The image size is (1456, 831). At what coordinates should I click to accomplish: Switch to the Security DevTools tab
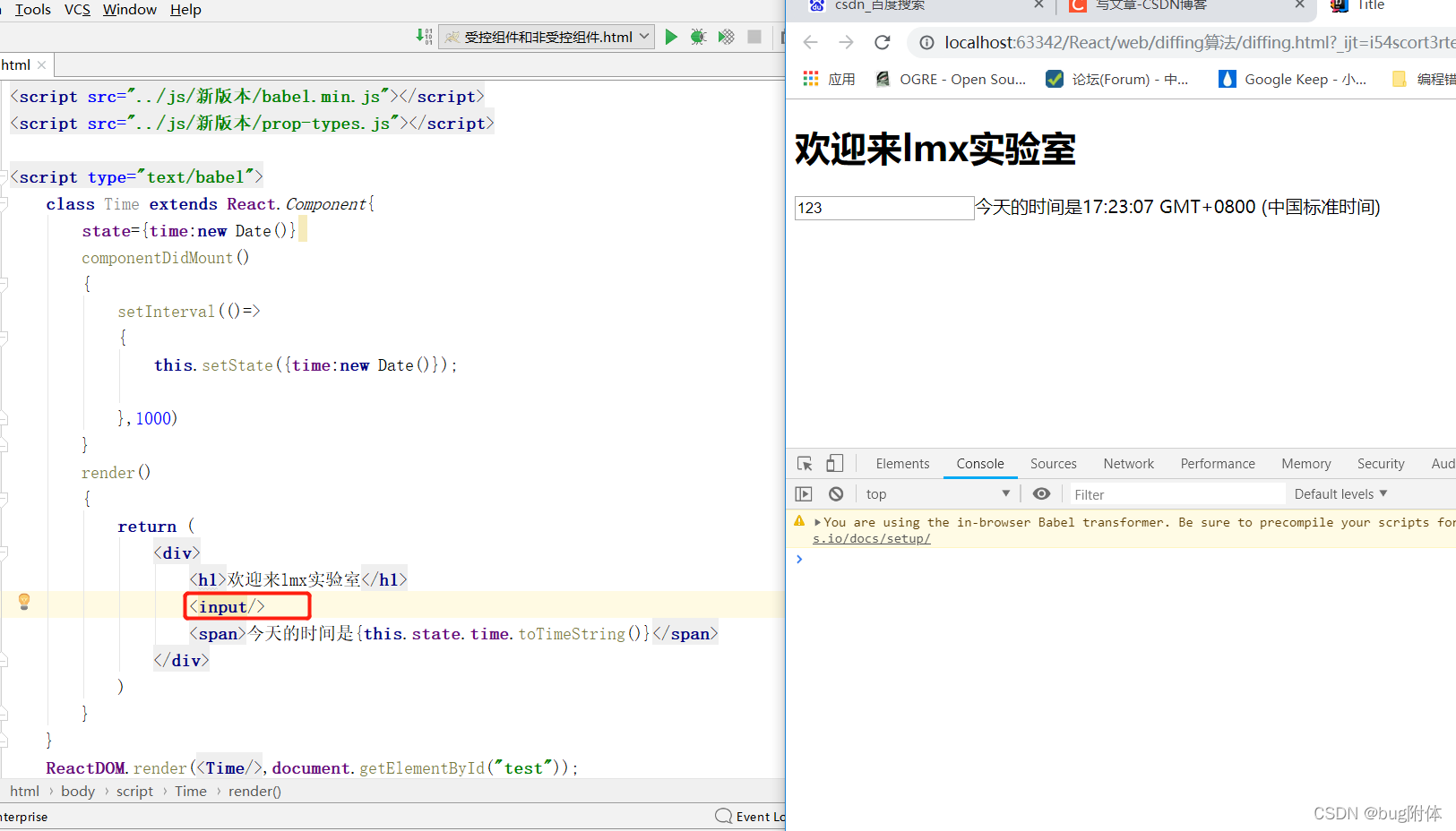click(1380, 464)
